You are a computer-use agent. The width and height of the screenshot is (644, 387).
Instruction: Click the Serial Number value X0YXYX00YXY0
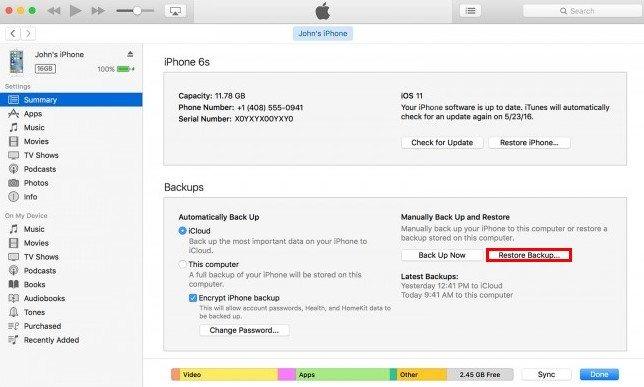pyautogui.click(x=264, y=119)
